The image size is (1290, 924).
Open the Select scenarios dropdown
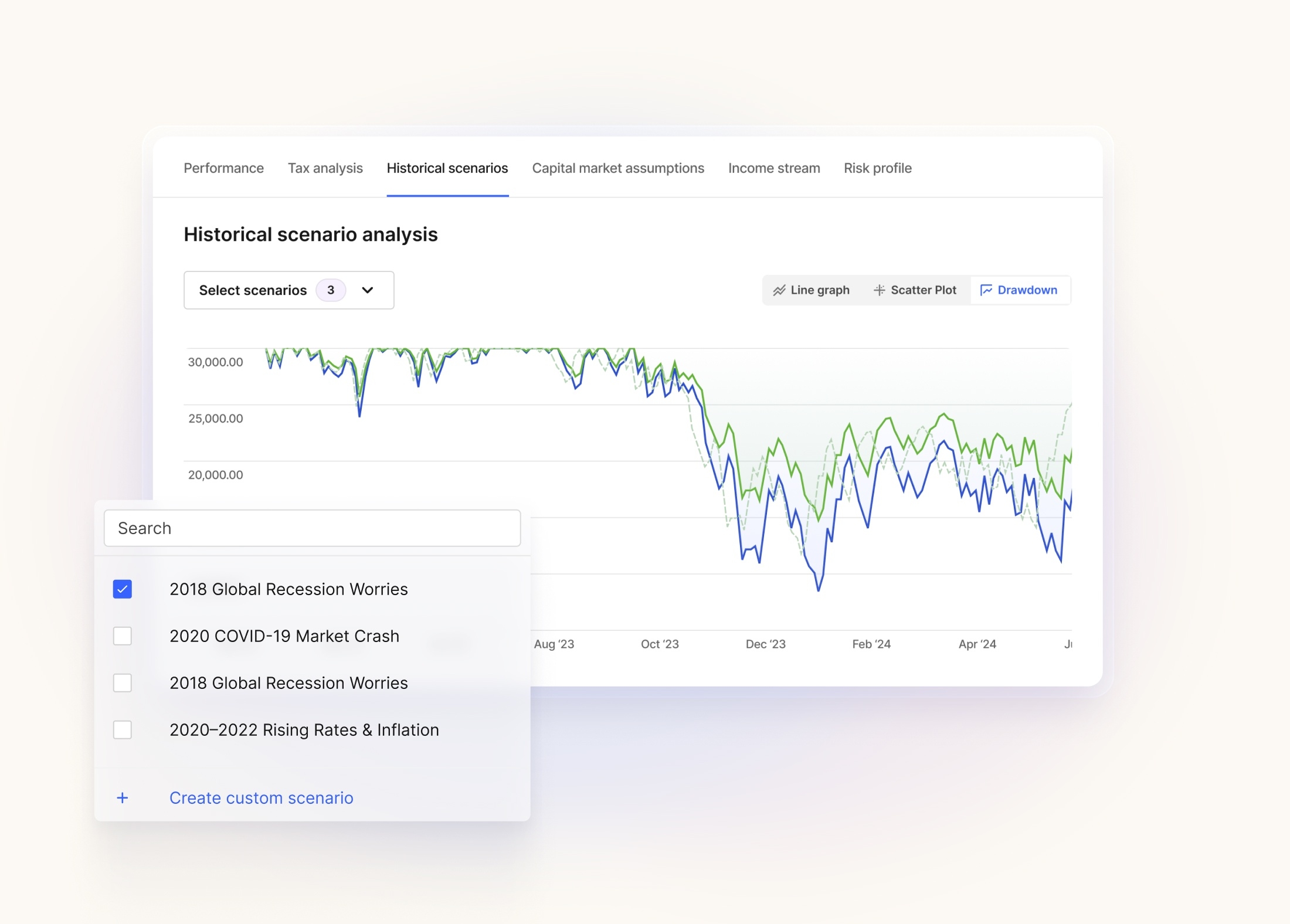252,290
